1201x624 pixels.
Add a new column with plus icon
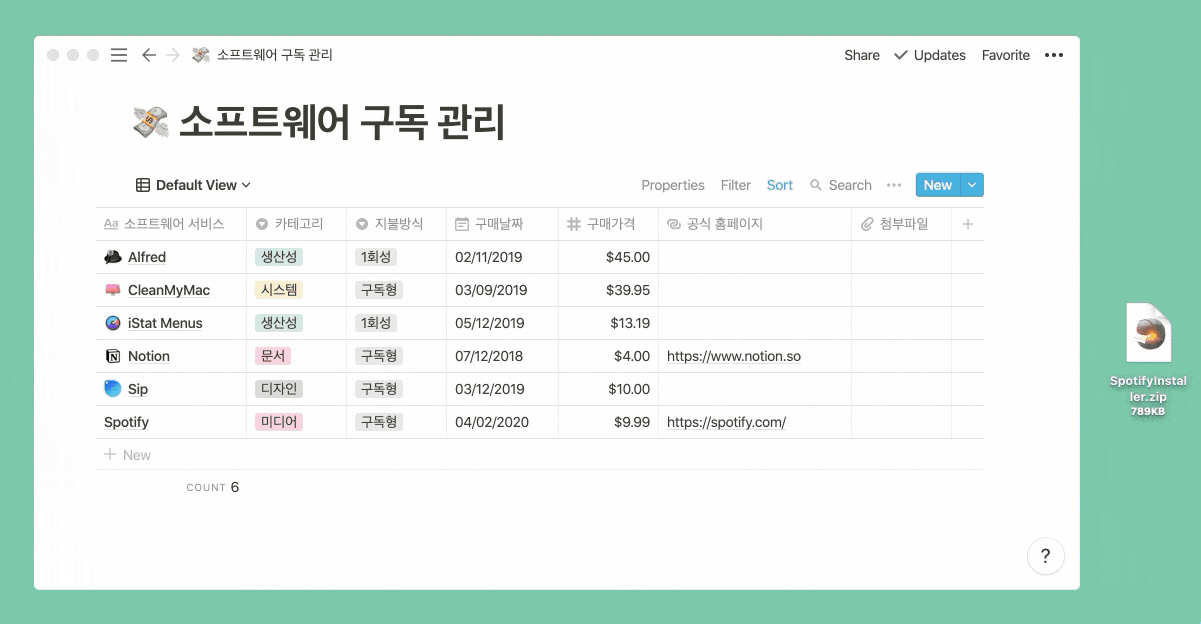click(968, 224)
